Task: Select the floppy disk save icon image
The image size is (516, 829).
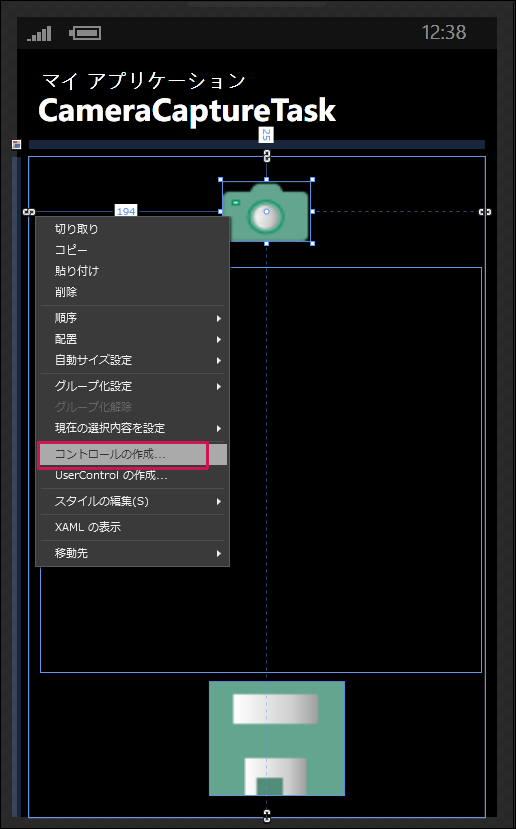Action: pyautogui.click(x=277, y=738)
